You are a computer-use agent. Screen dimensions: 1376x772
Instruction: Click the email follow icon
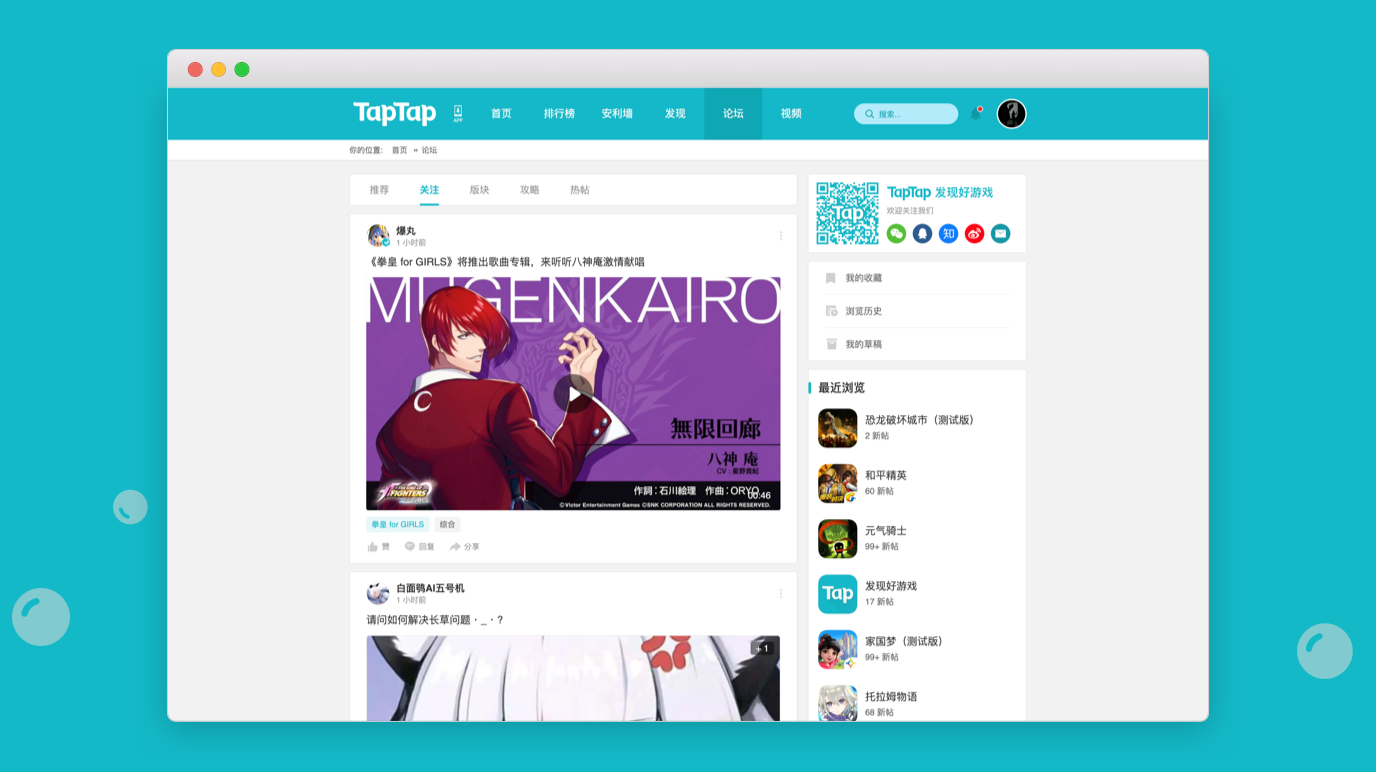[x=1000, y=233]
